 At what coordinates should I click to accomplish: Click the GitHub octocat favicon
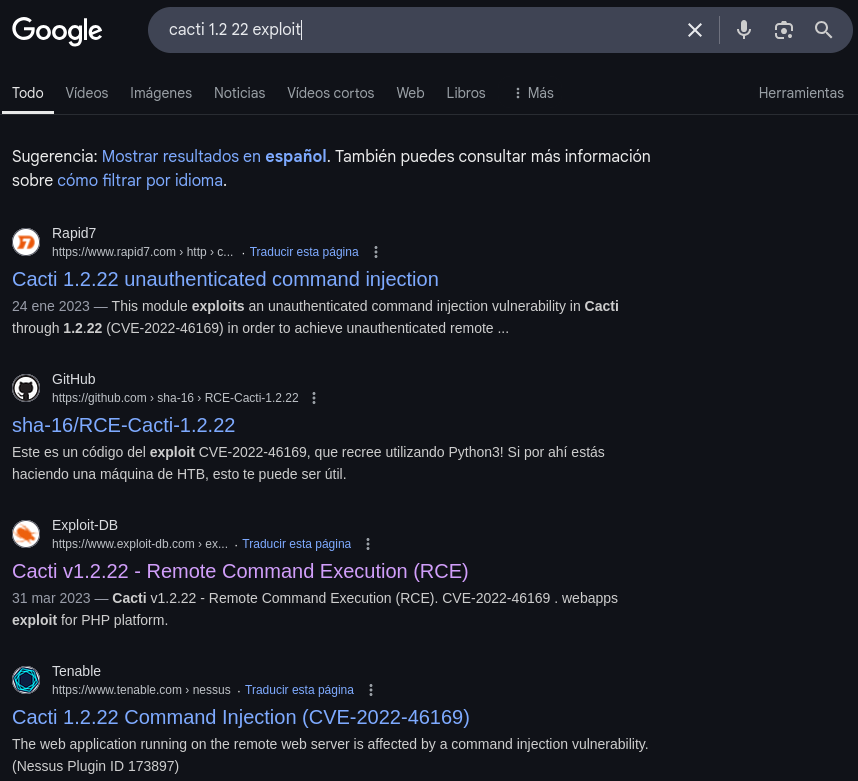26,388
